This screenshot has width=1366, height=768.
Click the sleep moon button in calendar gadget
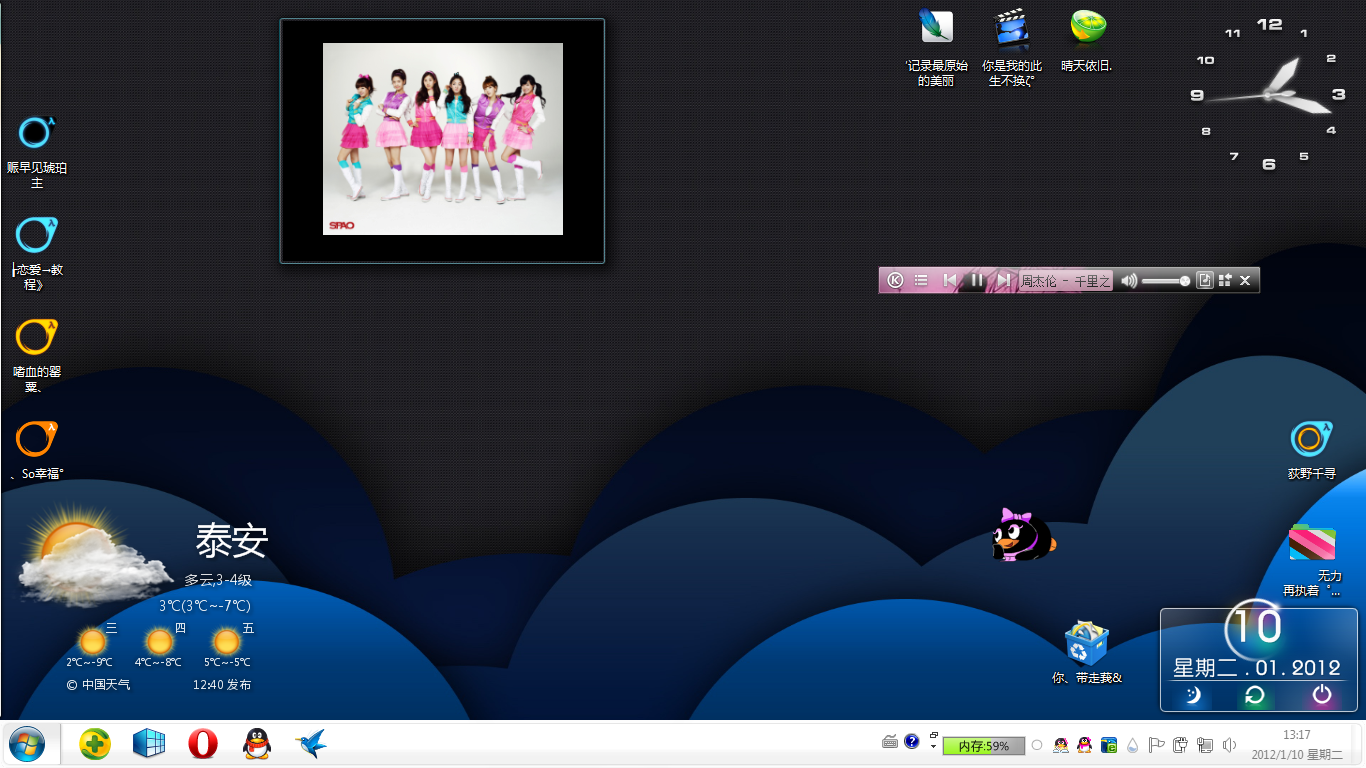tap(1193, 695)
